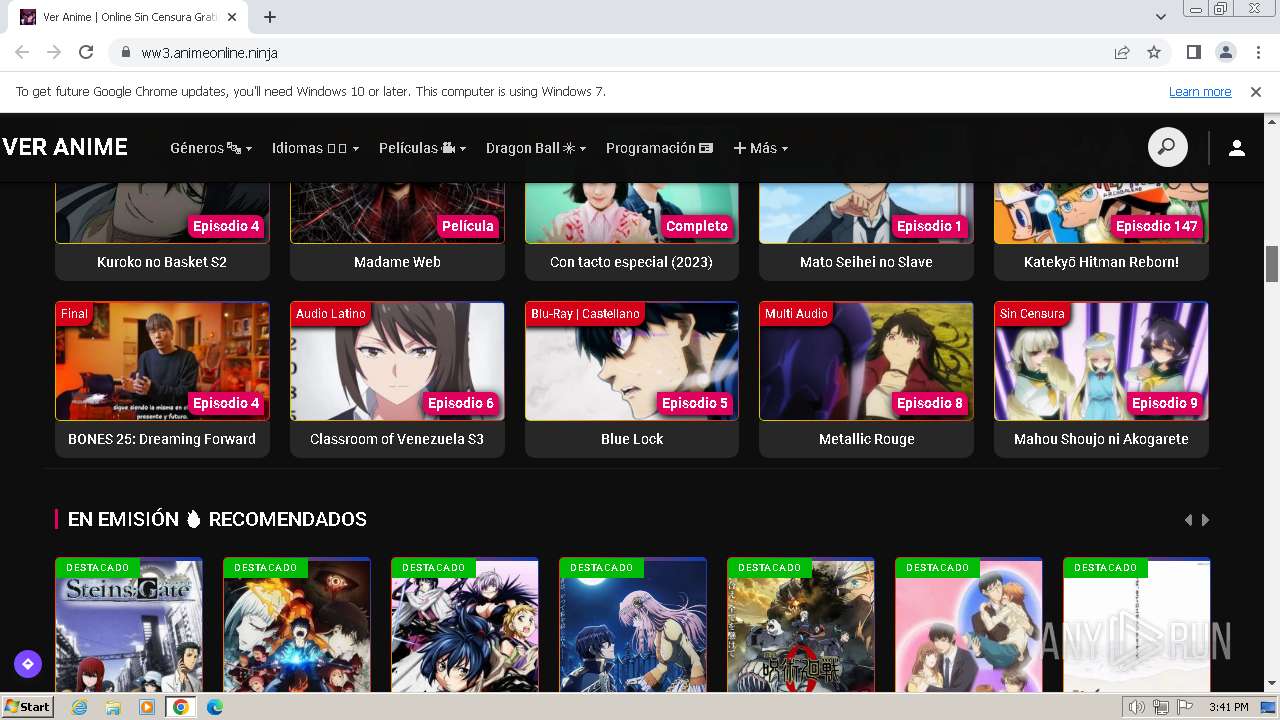Viewport: 1280px width, 720px height.
Task: Open the Steins;Gate featured poster
Action: point(129,625)
